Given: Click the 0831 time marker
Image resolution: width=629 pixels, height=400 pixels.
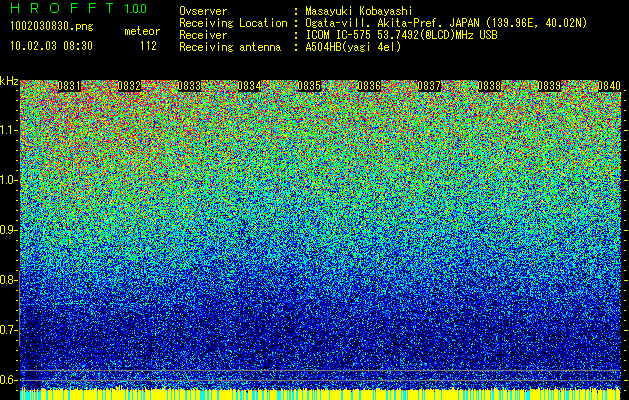Looking at the screenshot, I should tap(69, 86).
